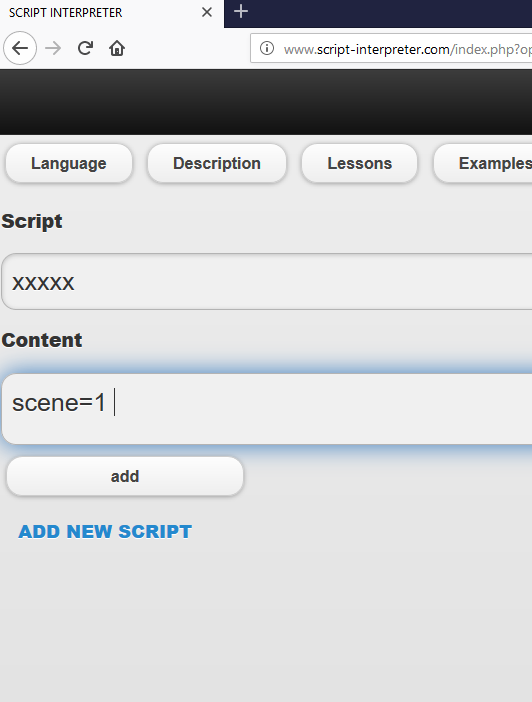
Task: Click the Content heading label
Action: 42,340
